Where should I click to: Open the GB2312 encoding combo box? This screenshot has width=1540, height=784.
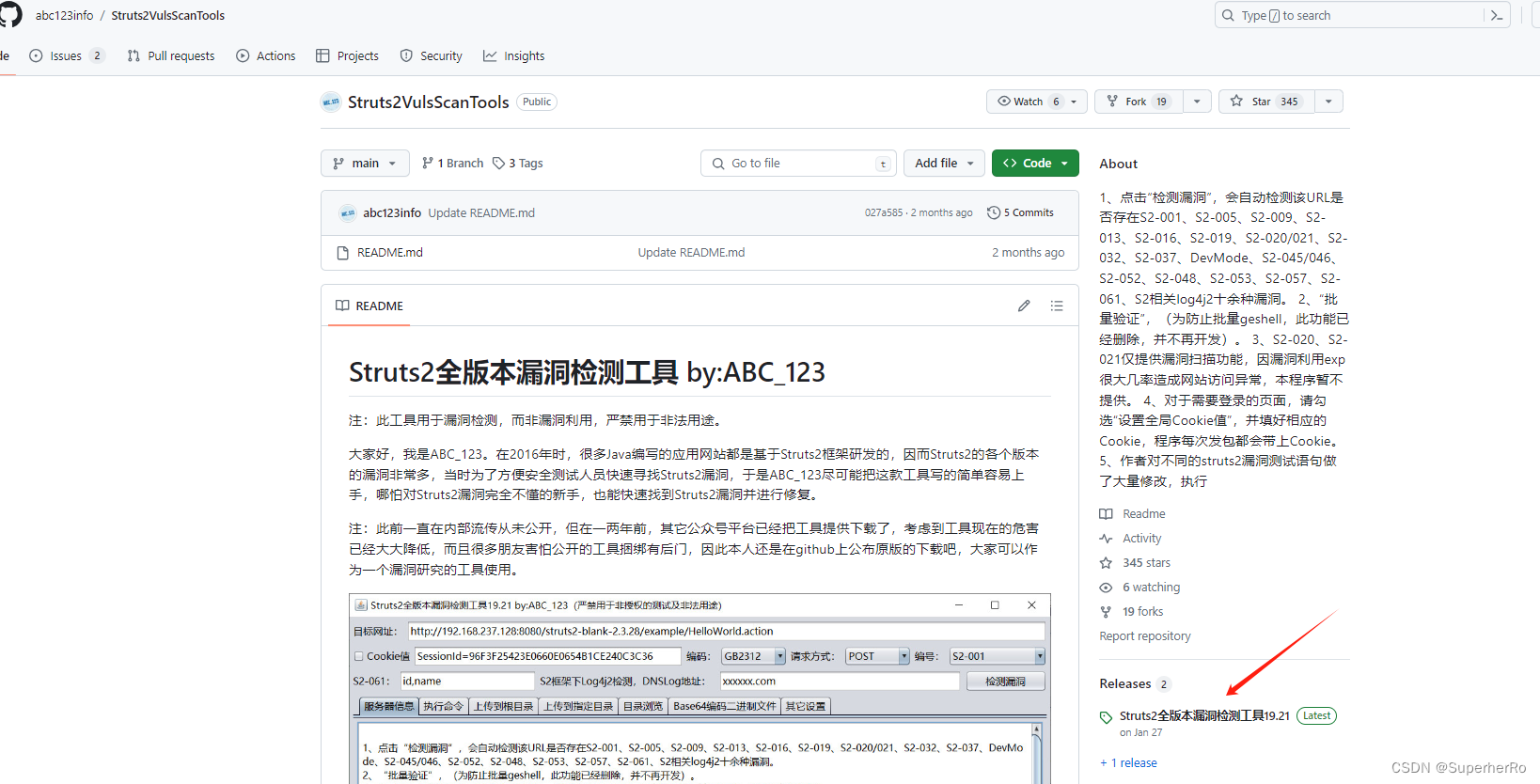753,656
